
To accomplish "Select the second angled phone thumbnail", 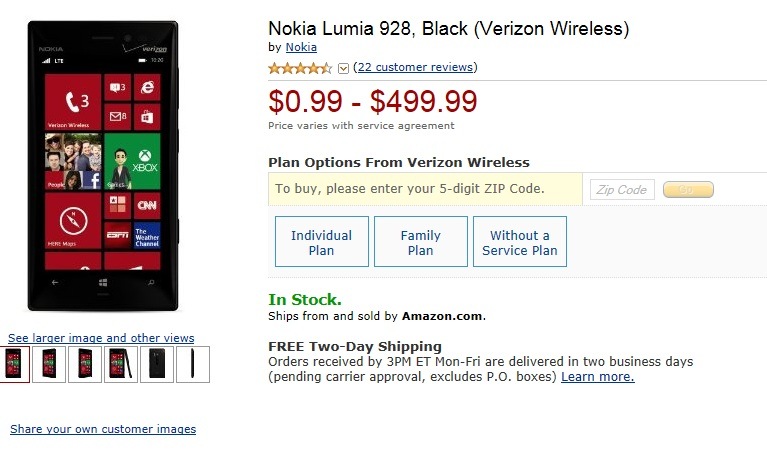I will coord(49,364).
